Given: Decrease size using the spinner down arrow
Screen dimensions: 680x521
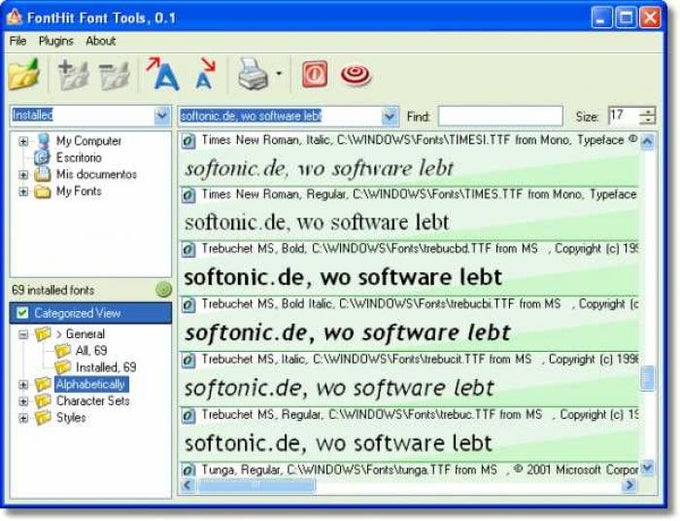Looking at the screenshot, I should pyautogui.click(x=648, y=120).
